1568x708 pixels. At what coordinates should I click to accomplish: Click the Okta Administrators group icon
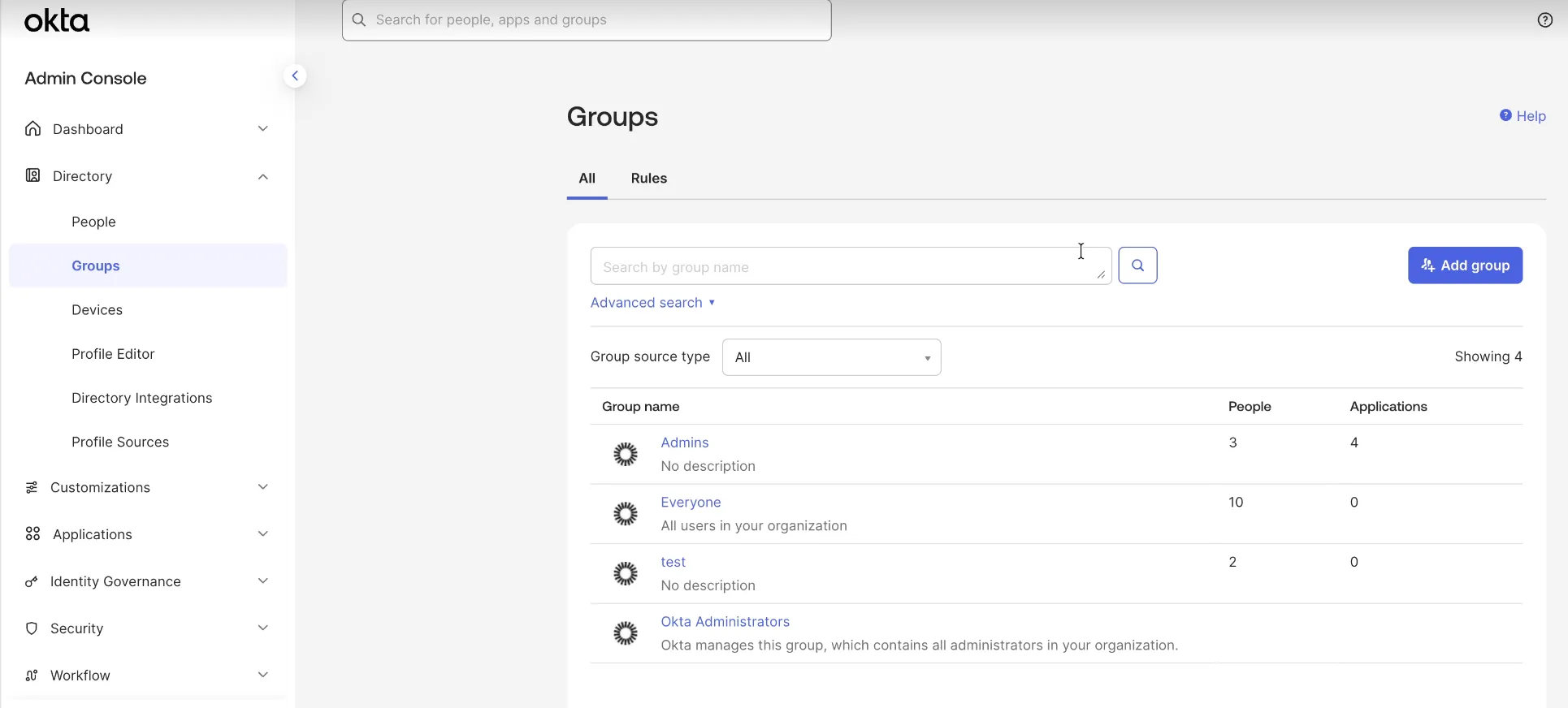pyautogui.click(x=625, y=633)
